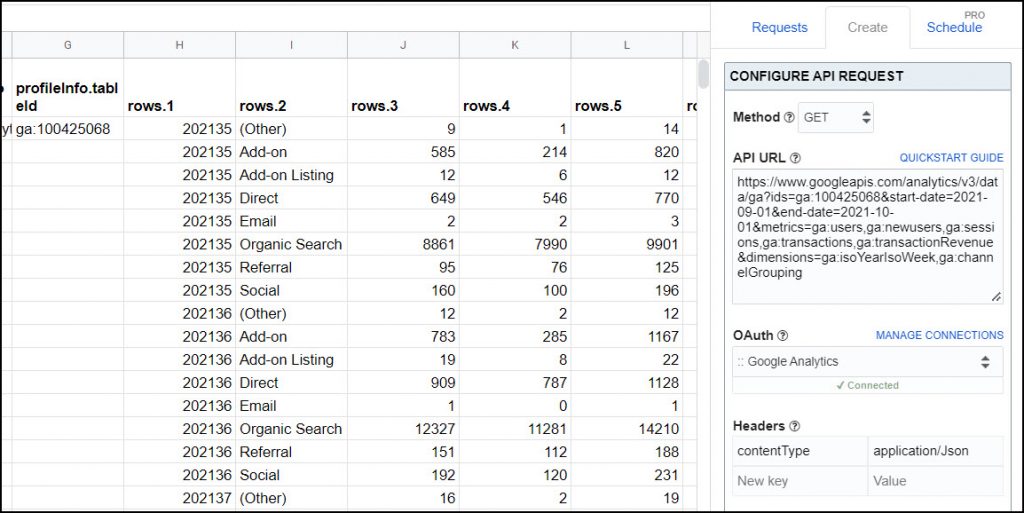The width and height of the screenshot is (1024, 513).
Task: Click the profileInfo.tableId header cell
Action: click(x=67, y=88)
